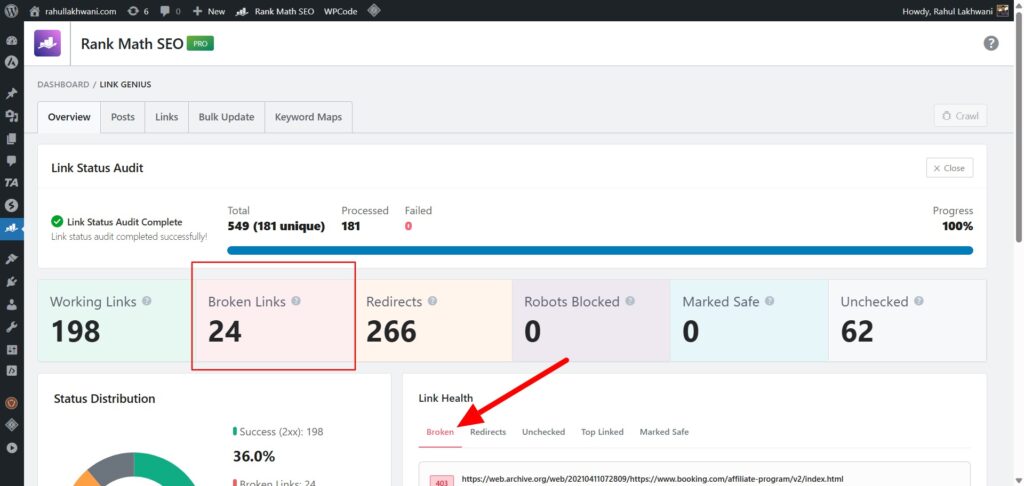The width and height of the screenshot is (1024, 486).
Task: Close the Link Status Audit panel
Action: [949, 168]
